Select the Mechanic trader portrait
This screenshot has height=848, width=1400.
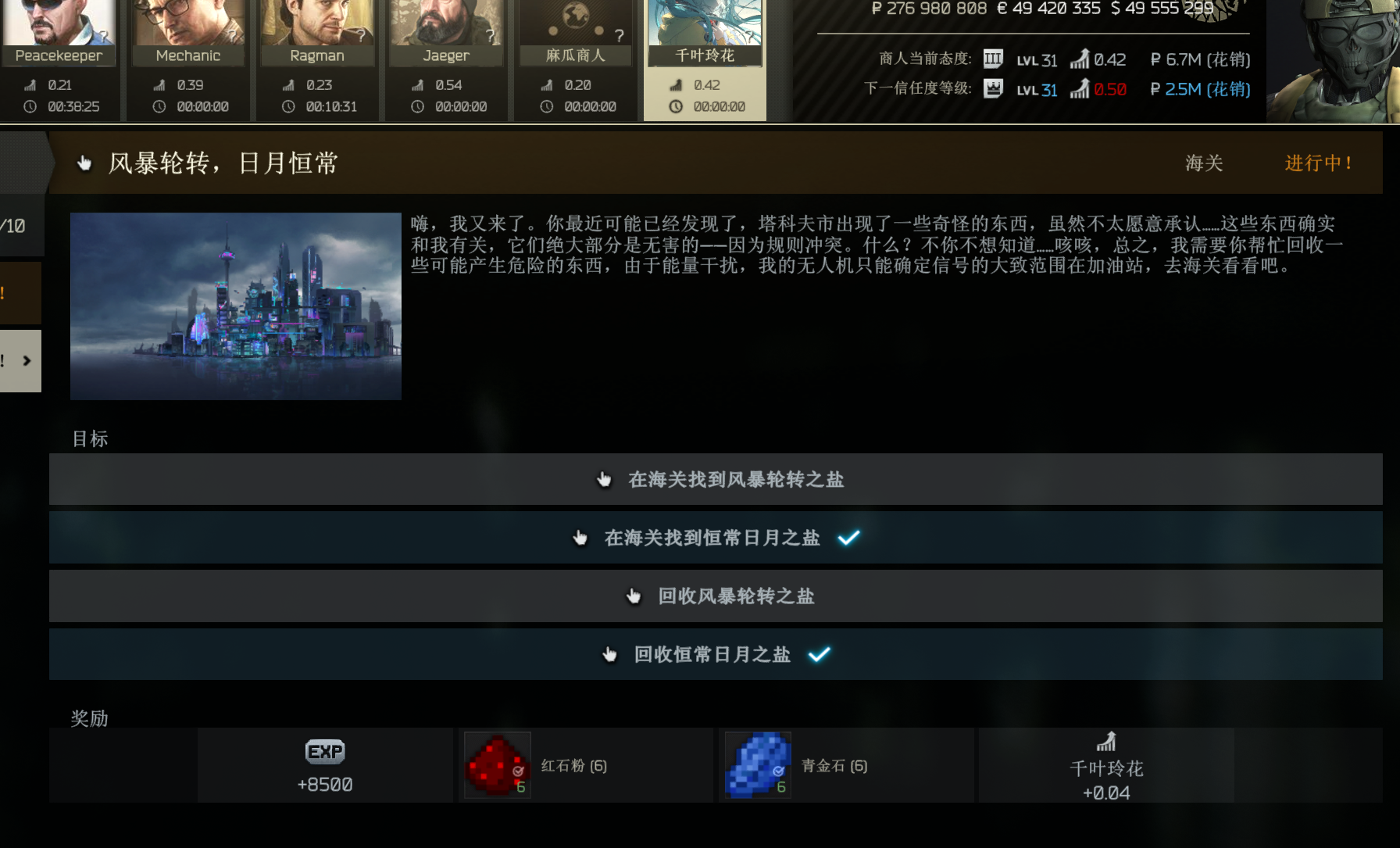[x=187, y=23]
